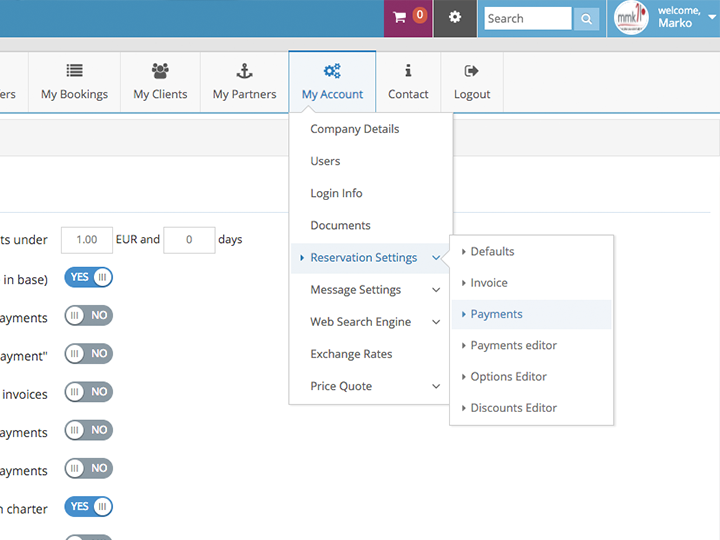Open Exchange Rates menu entry
Image resolution: width=720 pixels, height=540 pixels.
coord(351,354)
